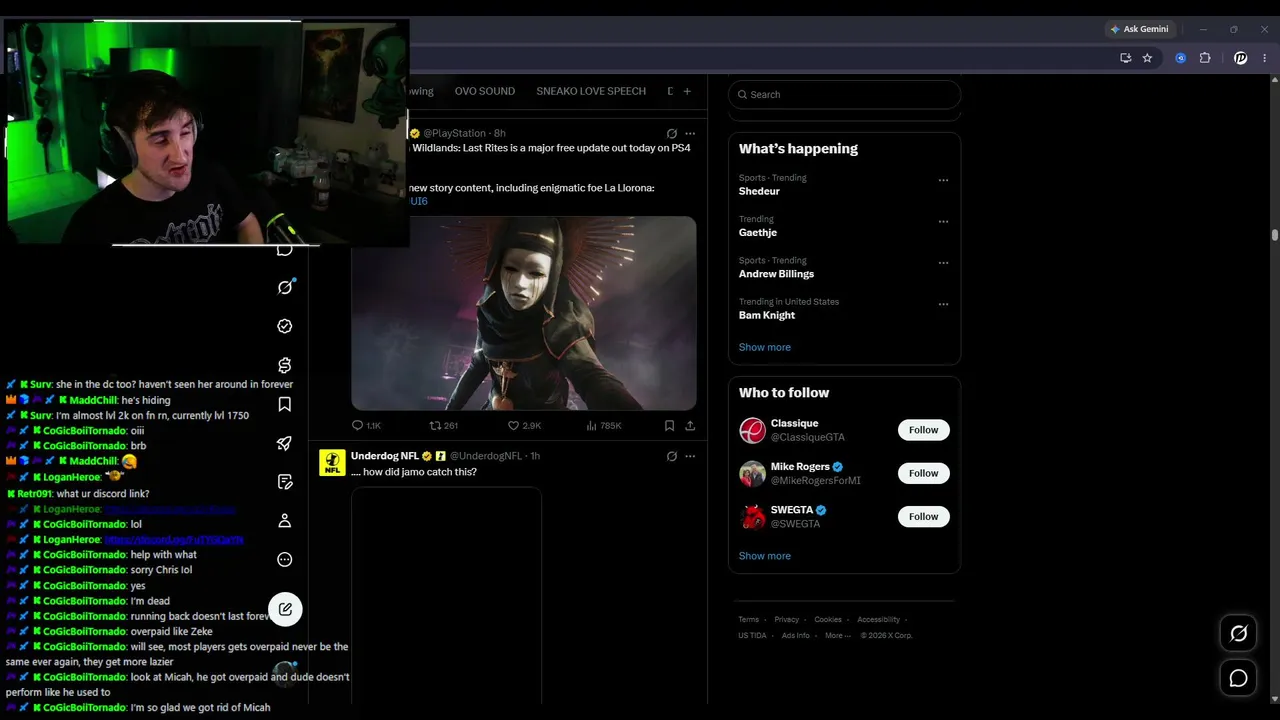Open more options for the Gaethje trend
The height and width of the screenshot is (720, 1280).
pyautogui.click(x=943, y=222)
